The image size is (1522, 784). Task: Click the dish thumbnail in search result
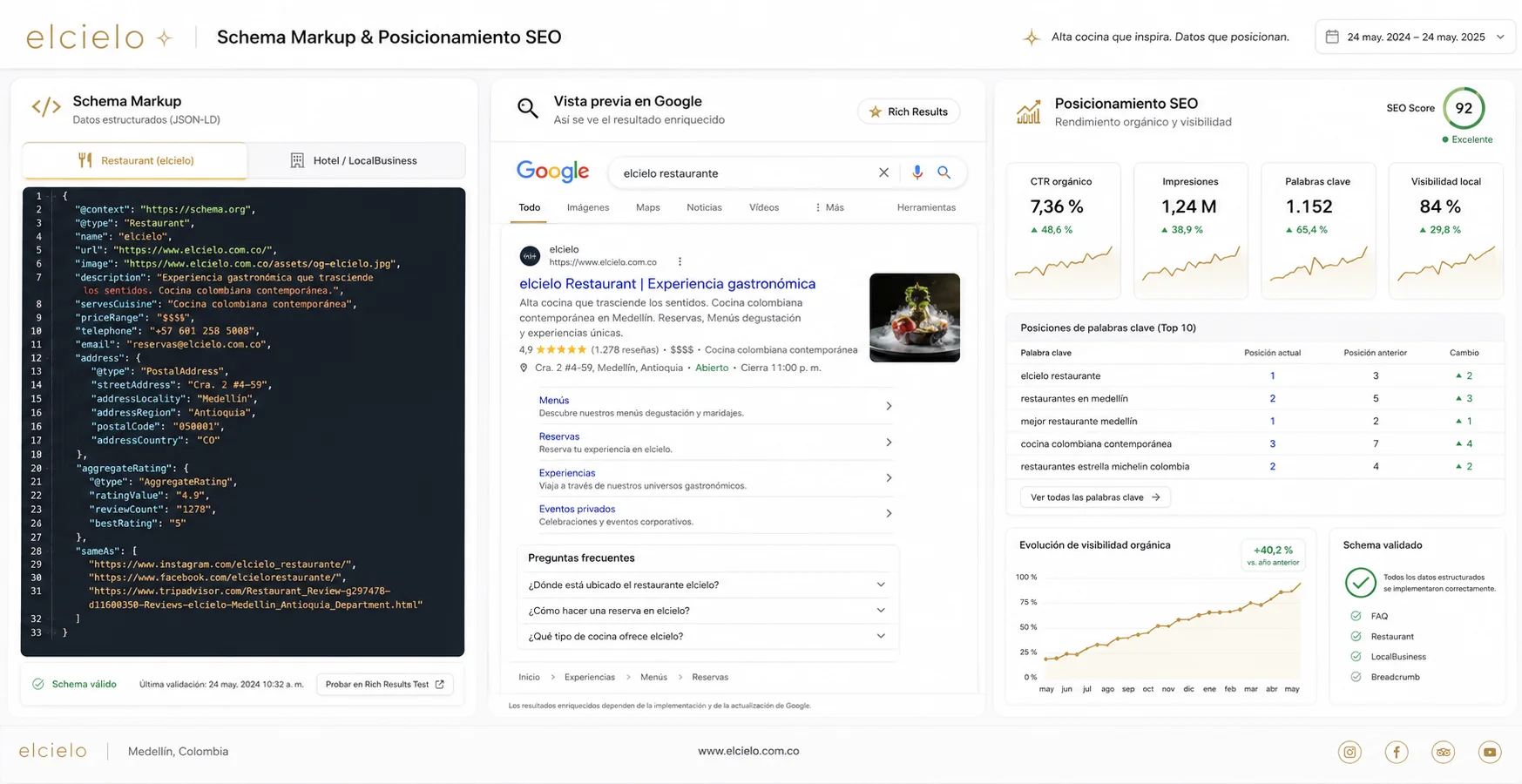tap(915, 318)
